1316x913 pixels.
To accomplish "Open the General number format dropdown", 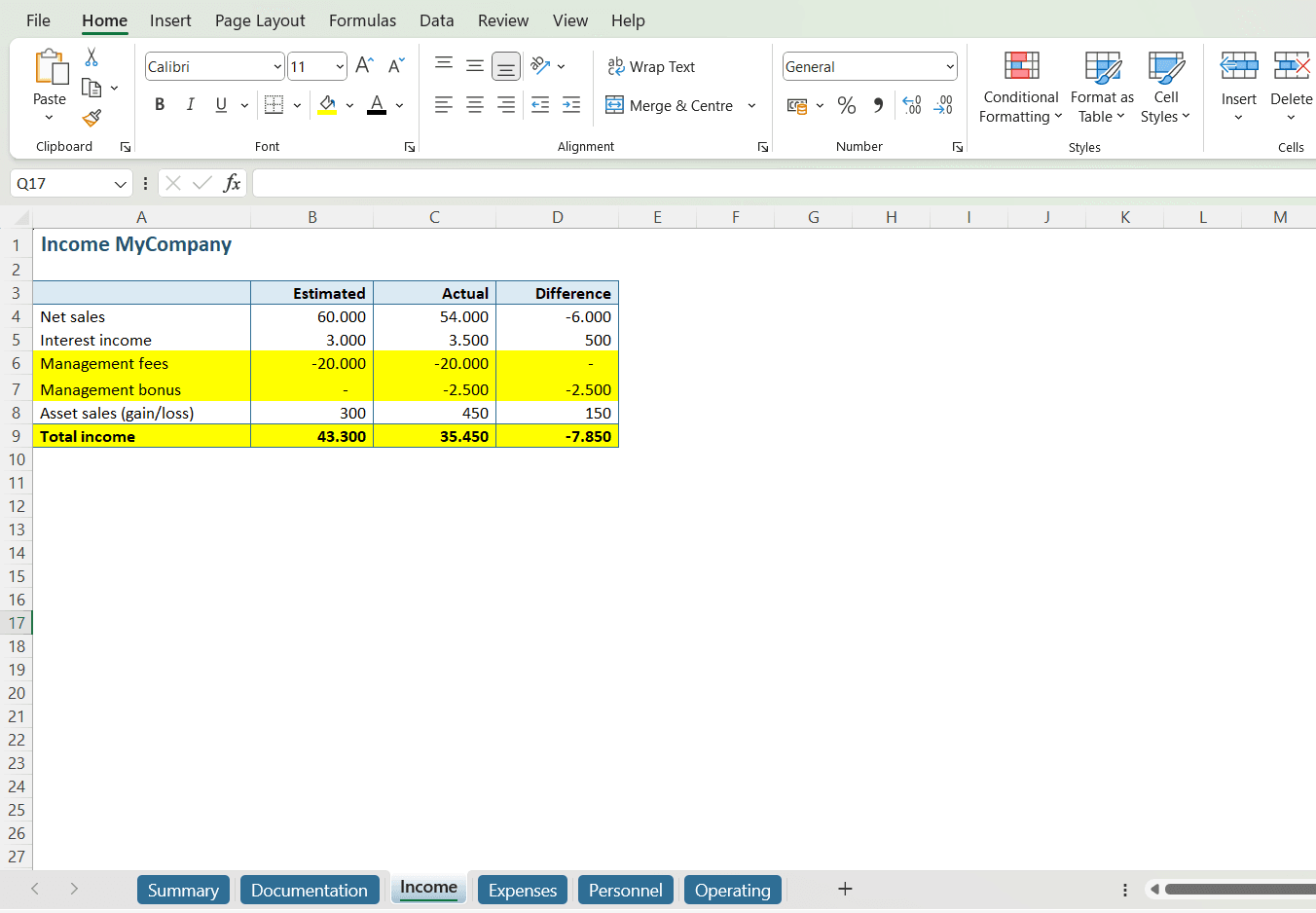I will [x=949, y=66].
